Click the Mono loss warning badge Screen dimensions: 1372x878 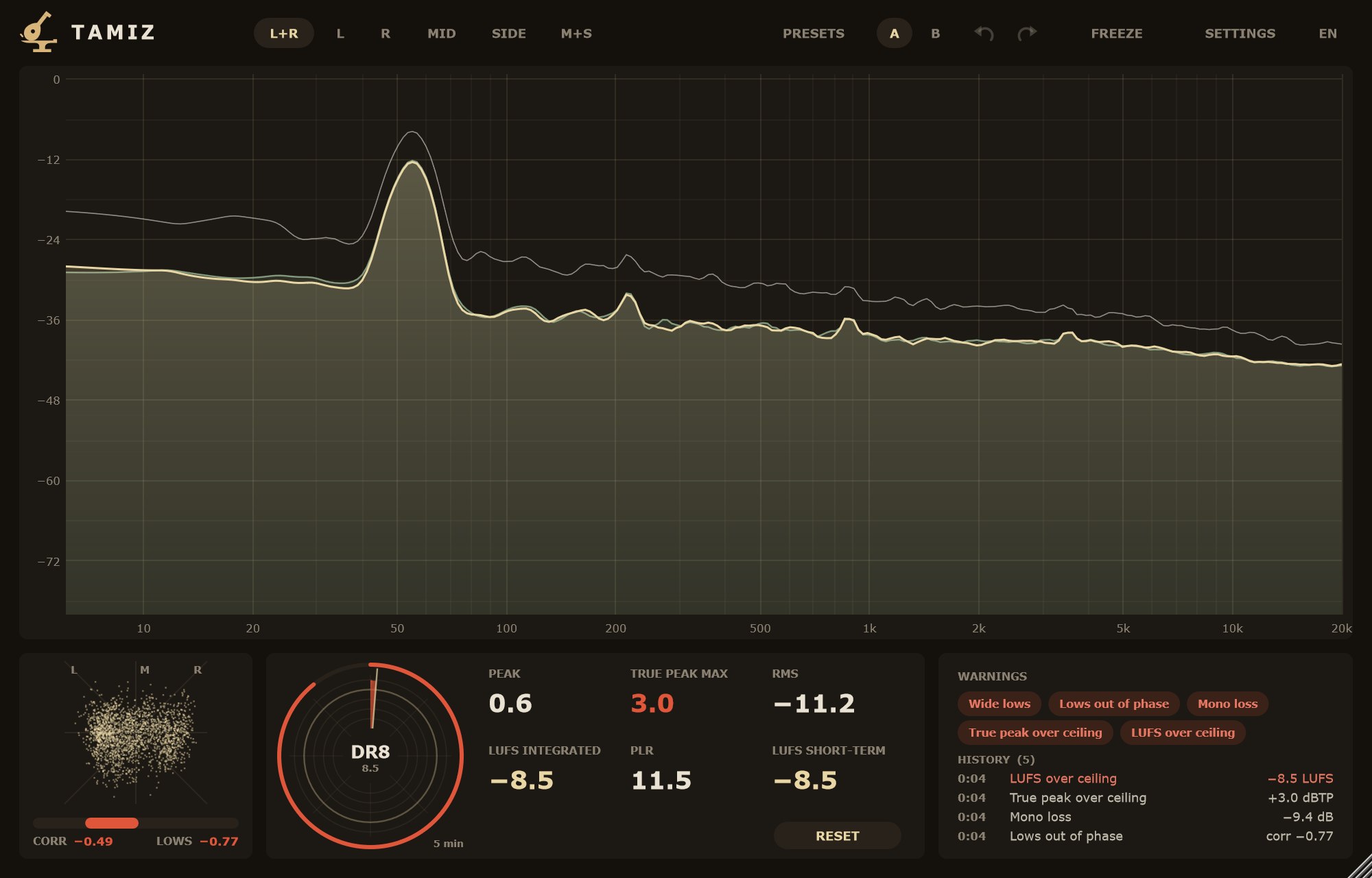tap(1228, 704)
